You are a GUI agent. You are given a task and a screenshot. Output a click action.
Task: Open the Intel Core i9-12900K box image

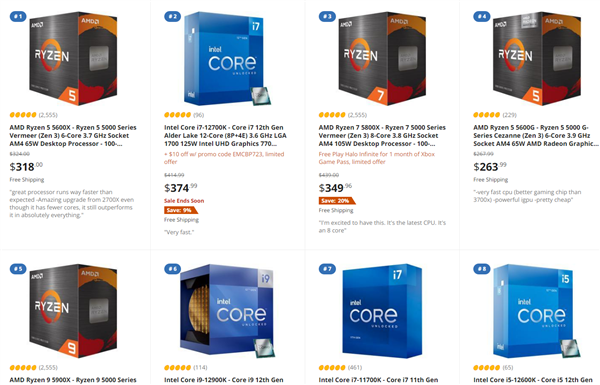(x=228, y=311)
